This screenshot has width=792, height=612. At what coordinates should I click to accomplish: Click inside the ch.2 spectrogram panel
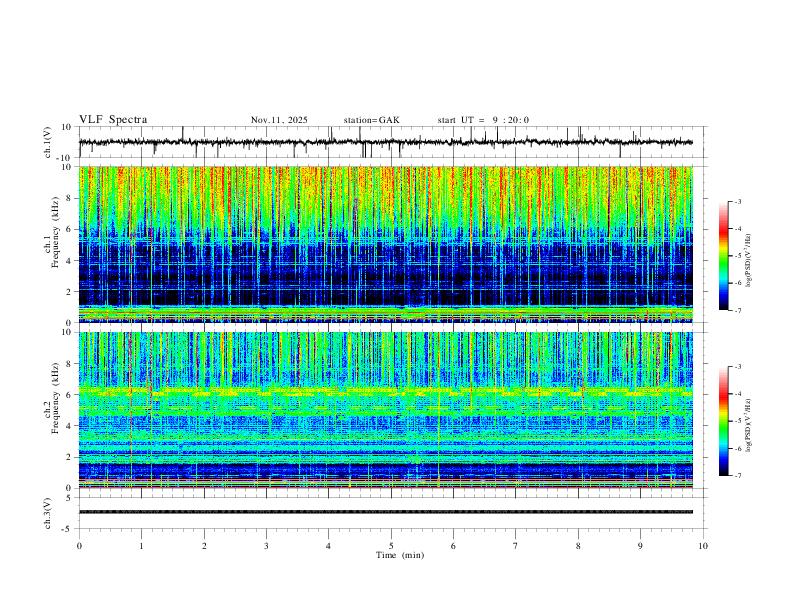[x=385, y=410]
